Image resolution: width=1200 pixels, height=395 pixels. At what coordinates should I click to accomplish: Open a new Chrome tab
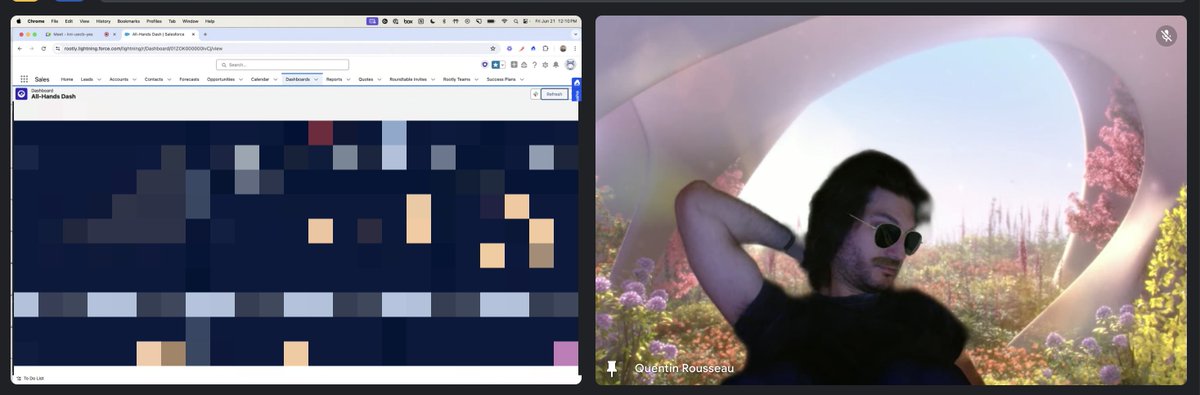click(205, 34)
